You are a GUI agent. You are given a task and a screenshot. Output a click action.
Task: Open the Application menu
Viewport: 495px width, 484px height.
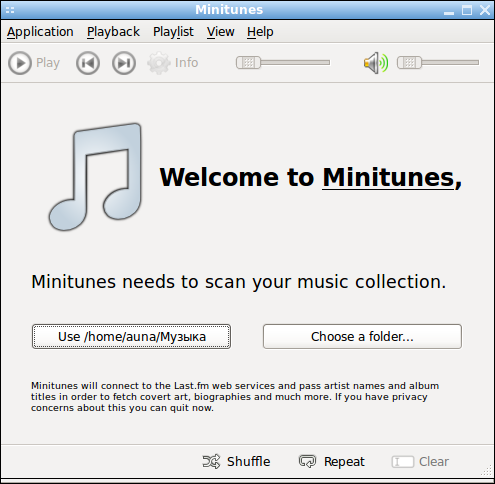tap(40, 32)
